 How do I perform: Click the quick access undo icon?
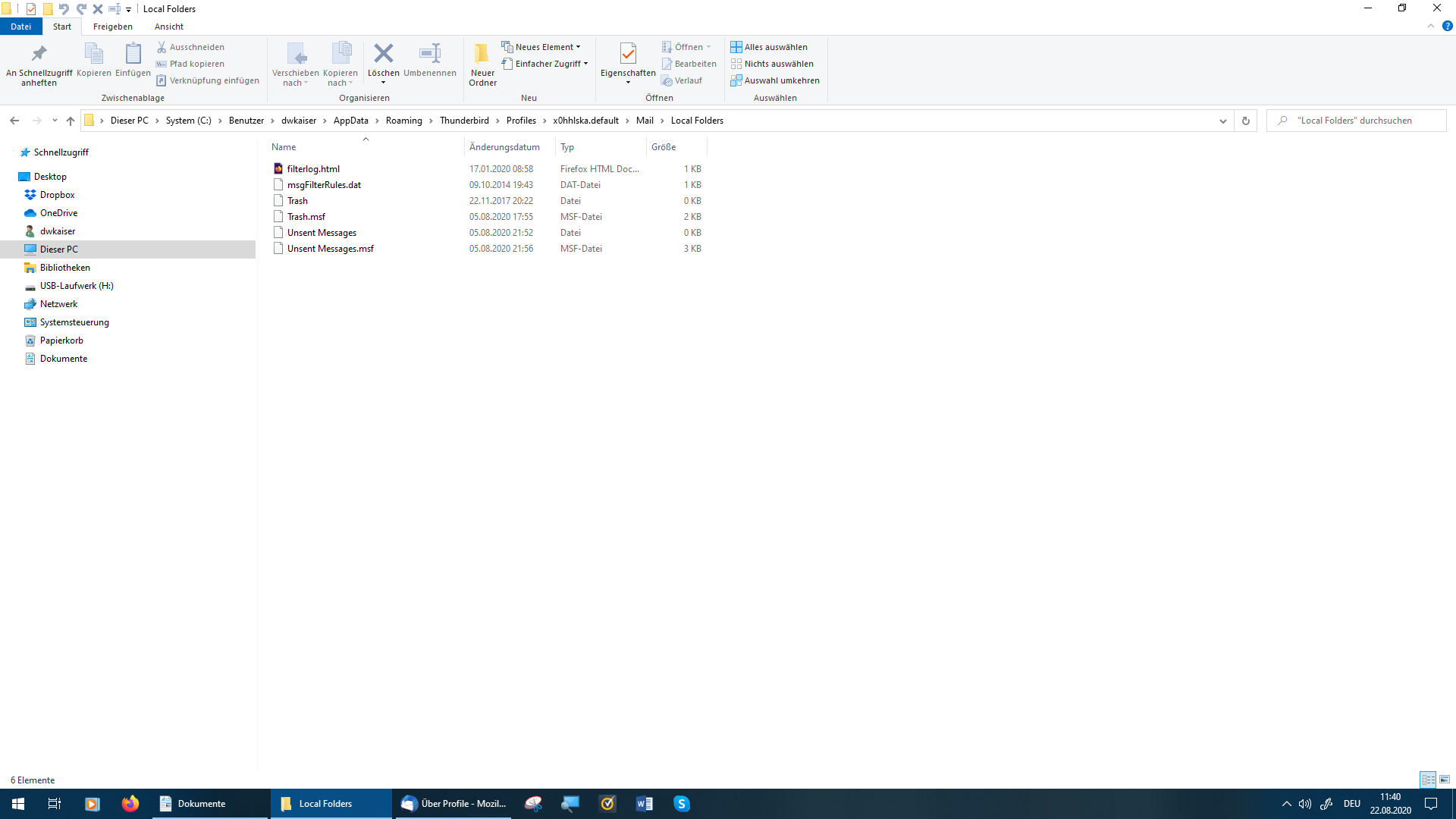64,9
